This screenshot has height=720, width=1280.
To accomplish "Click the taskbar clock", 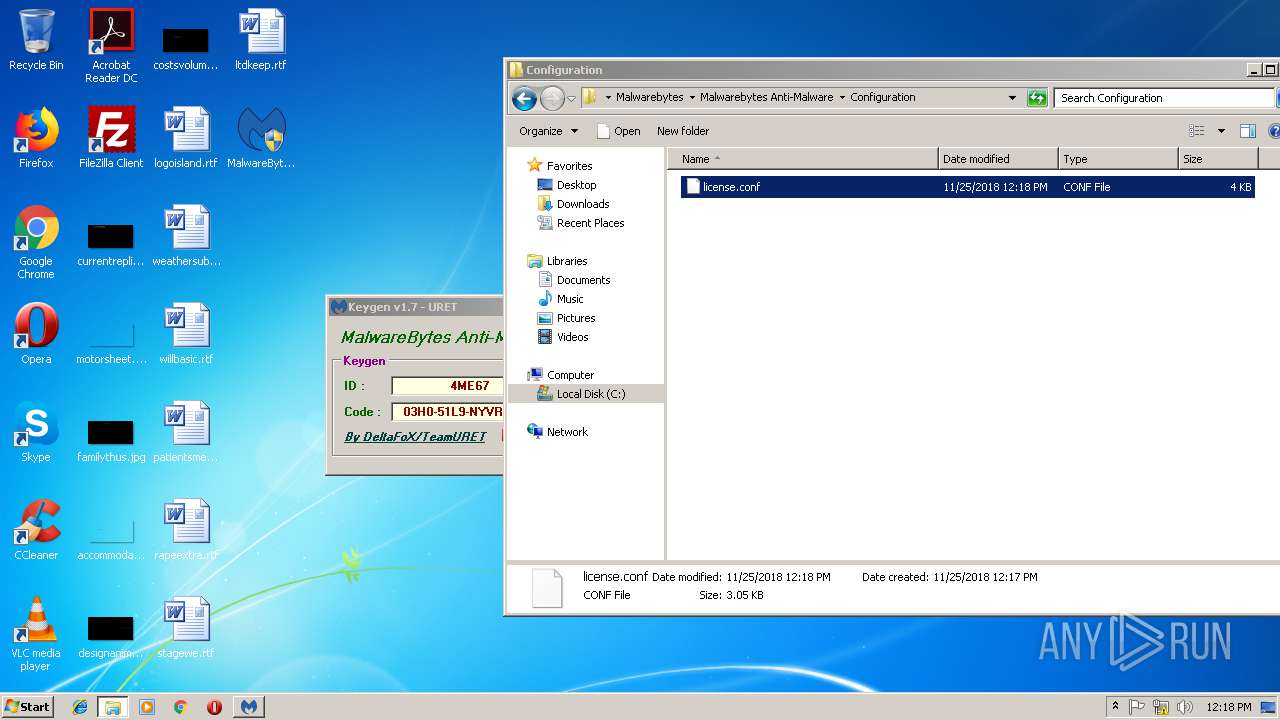I will pos(1228,707).
